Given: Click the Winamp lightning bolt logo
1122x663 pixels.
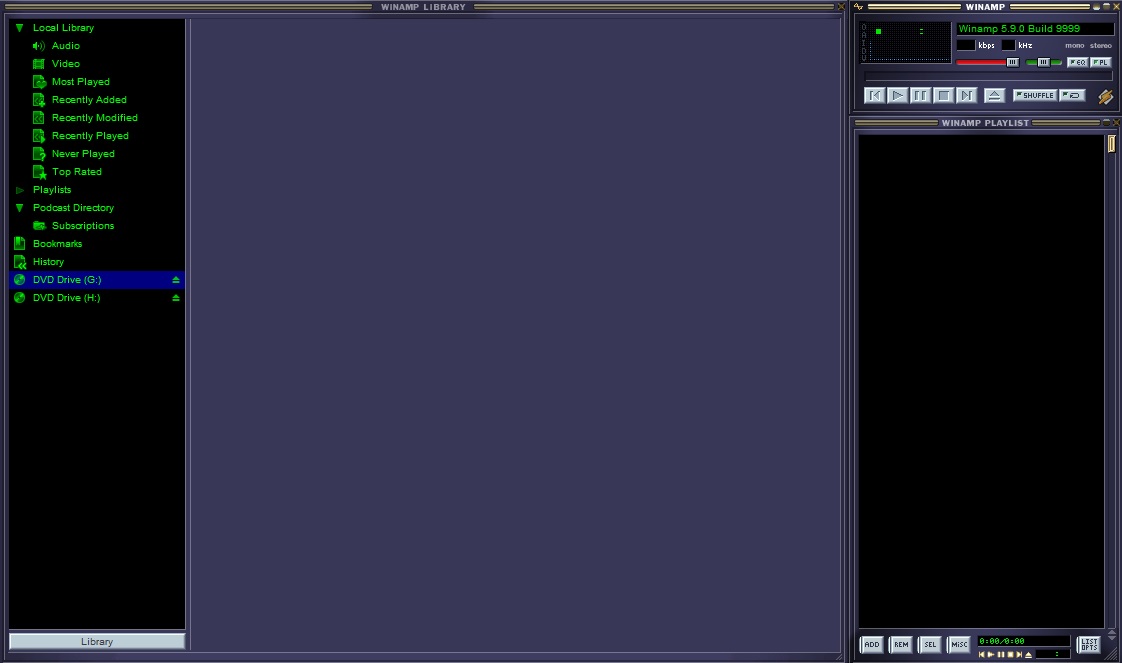Looking at the screenshot, I should click(1106, 96).
